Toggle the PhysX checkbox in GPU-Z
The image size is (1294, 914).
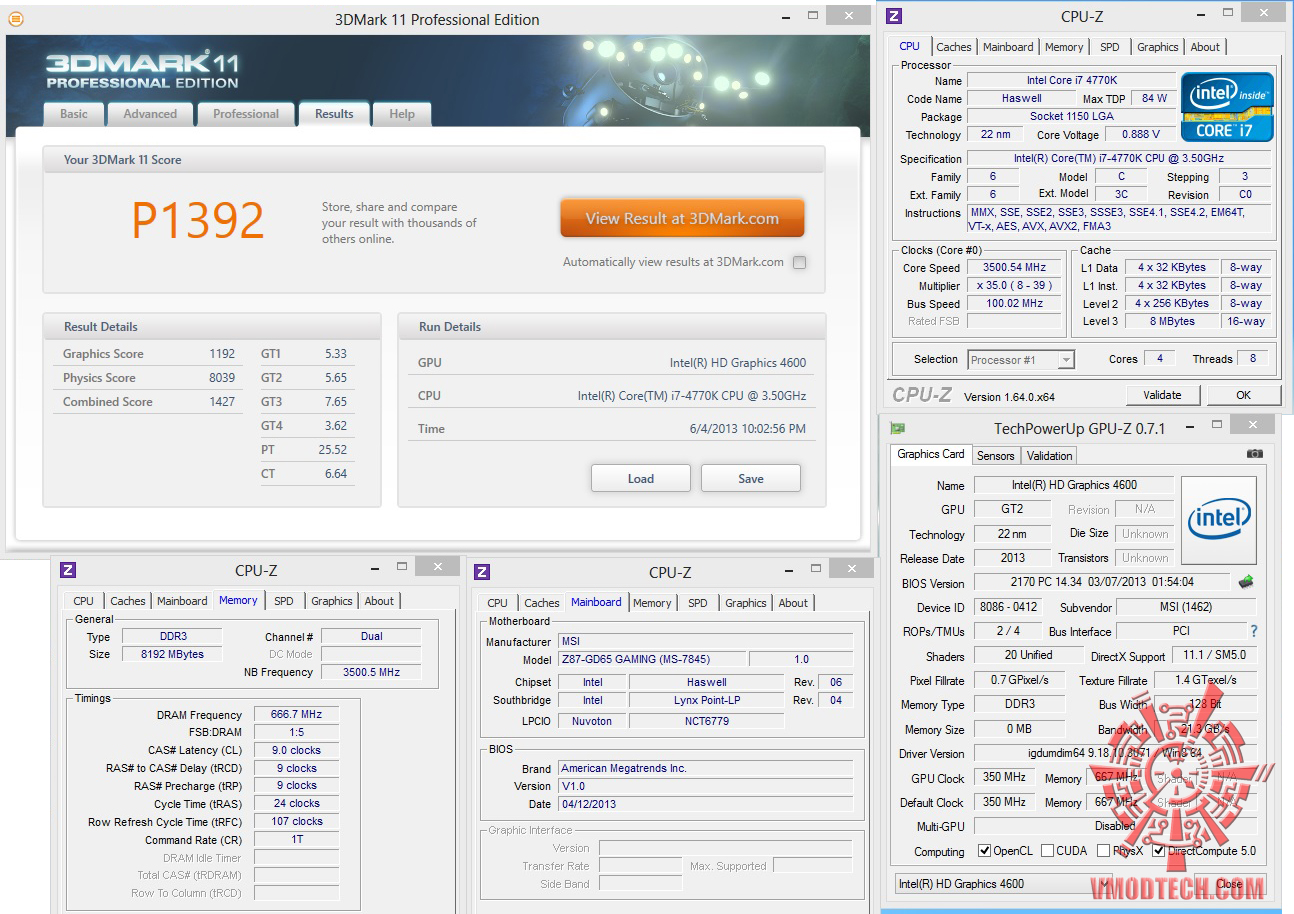[1103, 851]
